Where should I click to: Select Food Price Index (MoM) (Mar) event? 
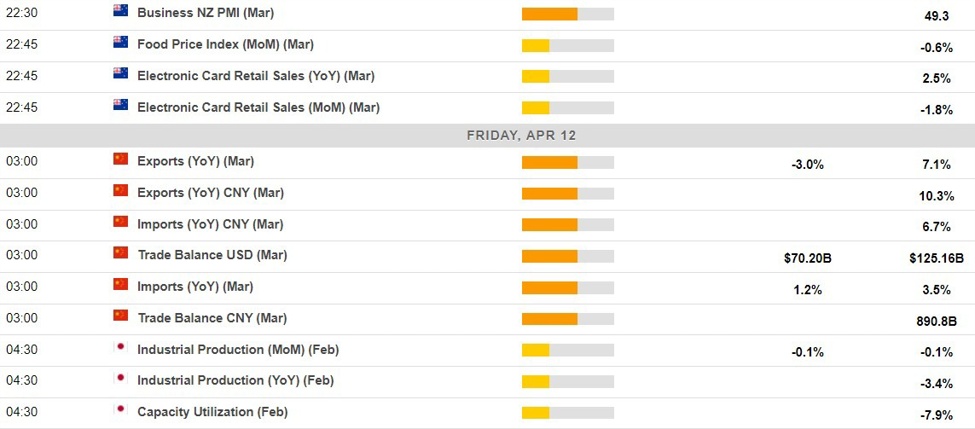click(x=224, y=44)
